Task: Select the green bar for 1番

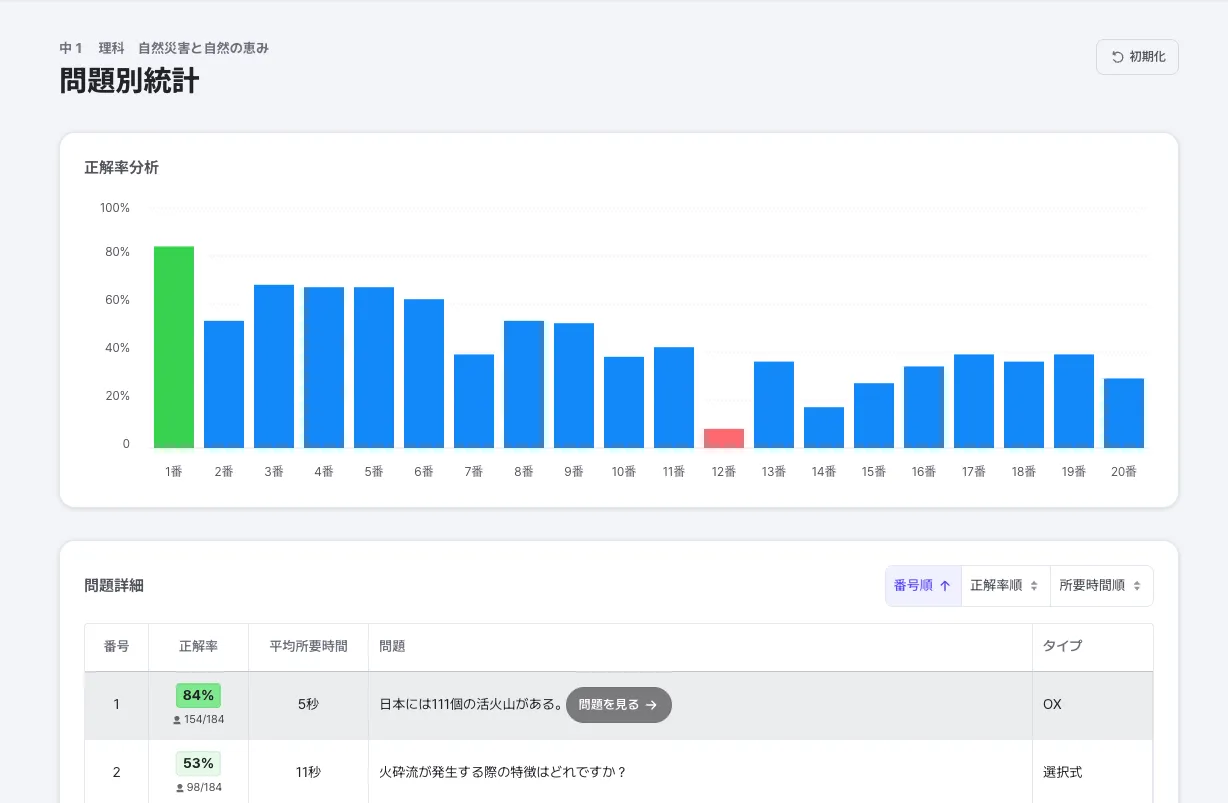Action: [x=174, y=347]
